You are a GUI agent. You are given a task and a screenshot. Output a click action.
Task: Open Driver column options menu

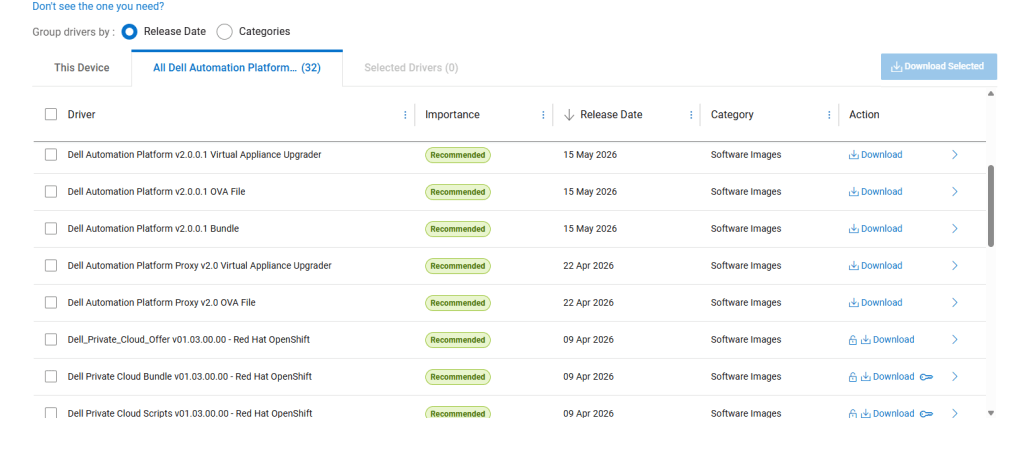tap(405, 115)
